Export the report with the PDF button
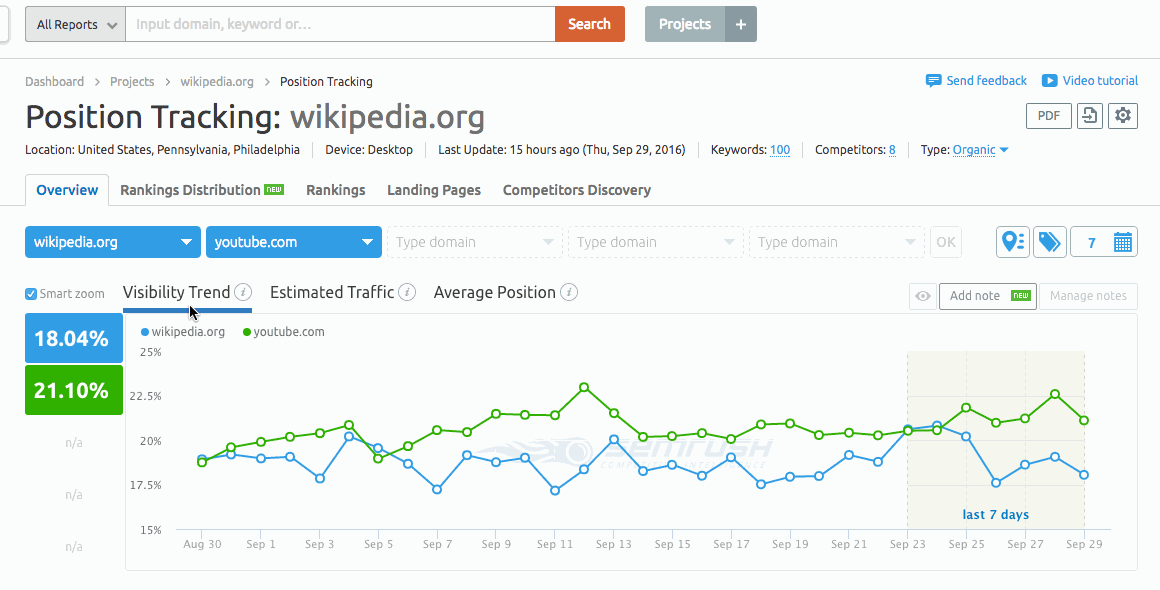The width and height of the screenshot is (1160, 590). tap(1049, 116)
